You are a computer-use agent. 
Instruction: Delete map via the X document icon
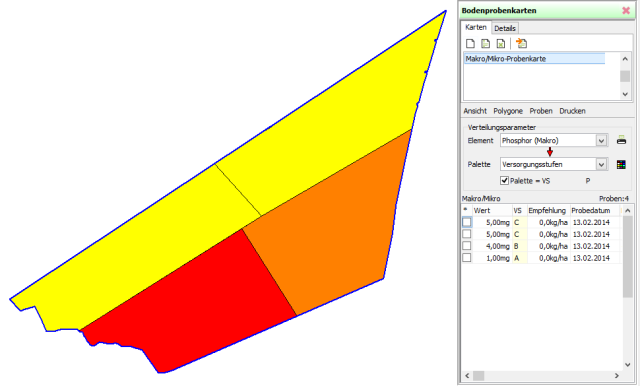(500, 43)
